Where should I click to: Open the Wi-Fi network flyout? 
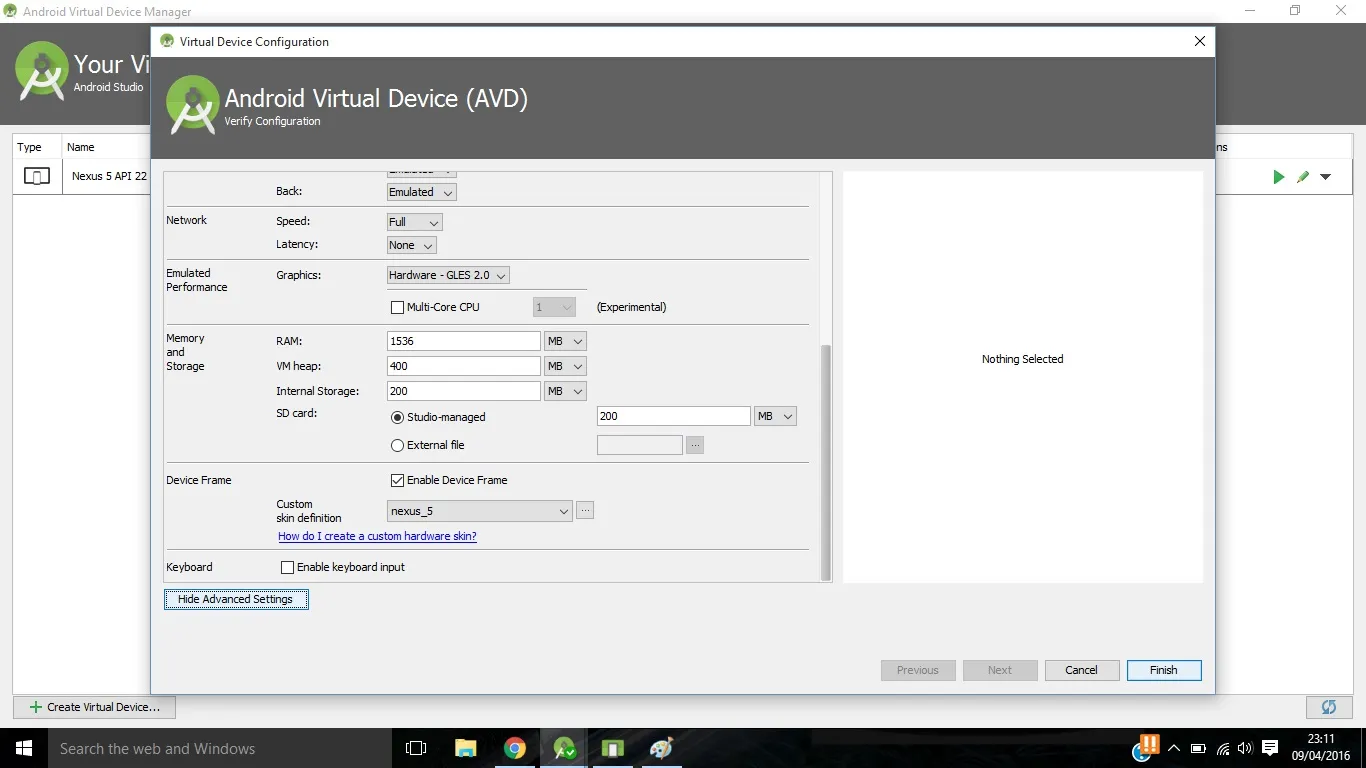tap(1223, 748)
